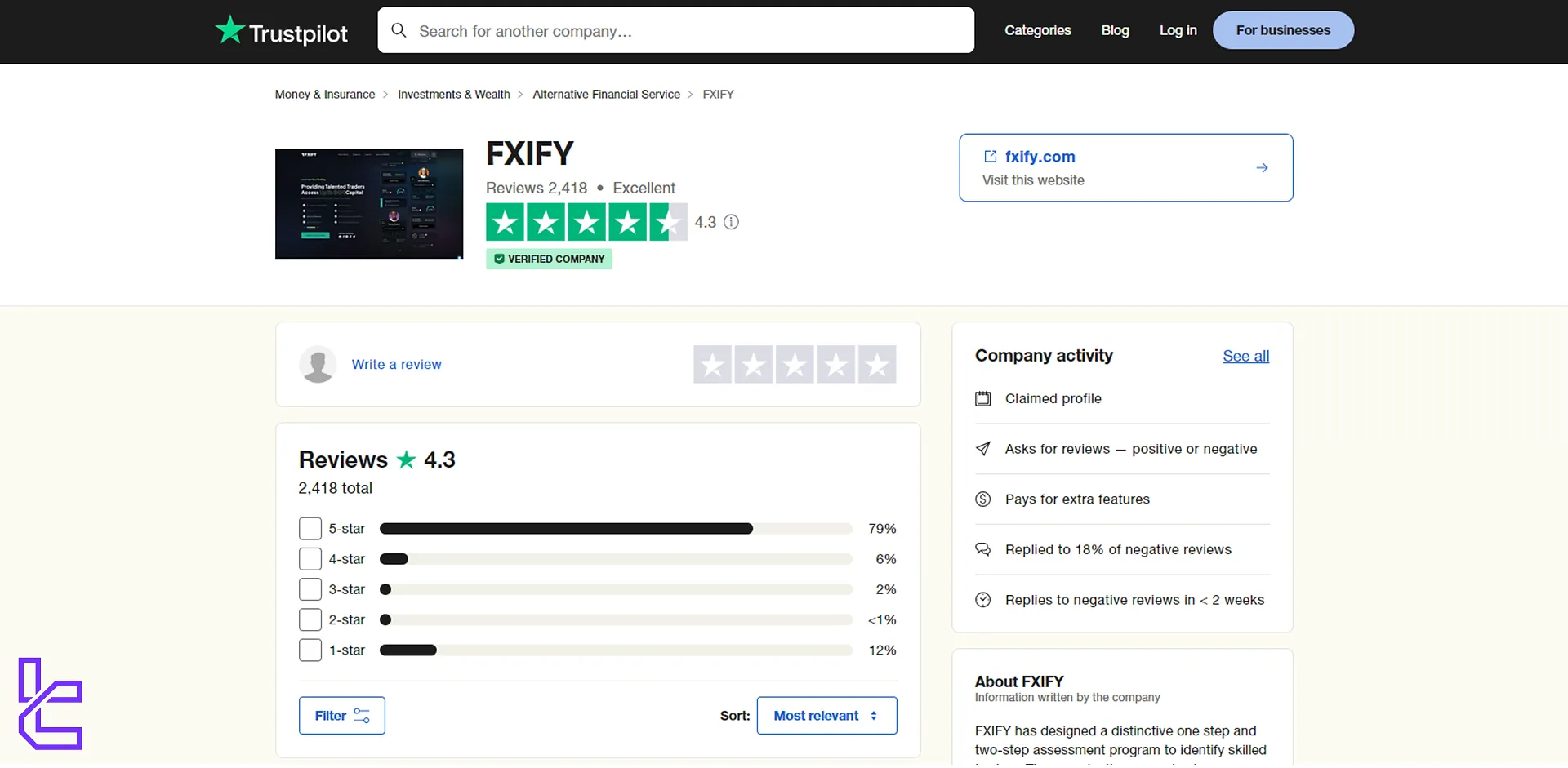Check the 1-star reviews filter
The width and height of the screenshot is (1568, 768).
coord(310,650)
